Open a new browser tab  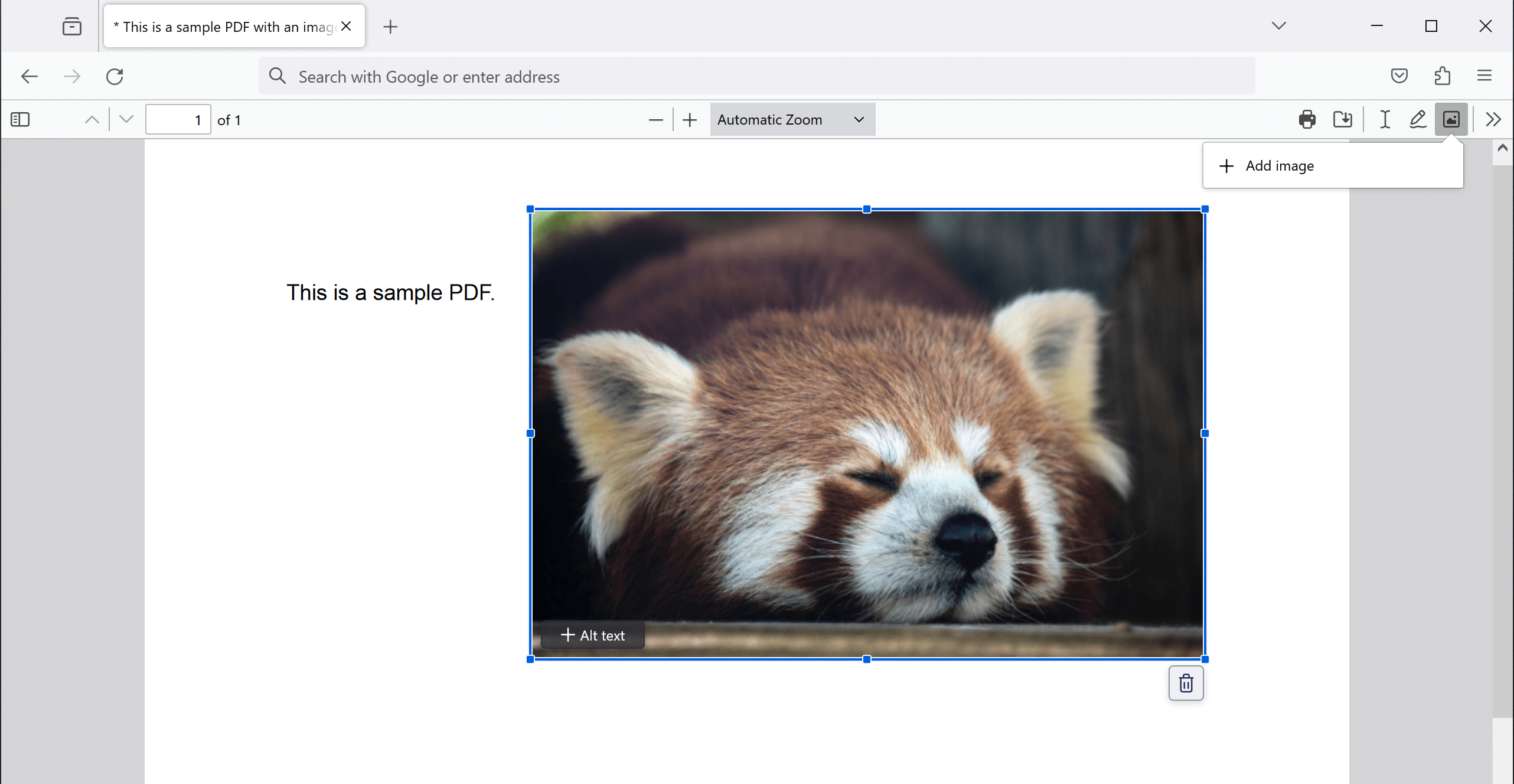[390, 27]
